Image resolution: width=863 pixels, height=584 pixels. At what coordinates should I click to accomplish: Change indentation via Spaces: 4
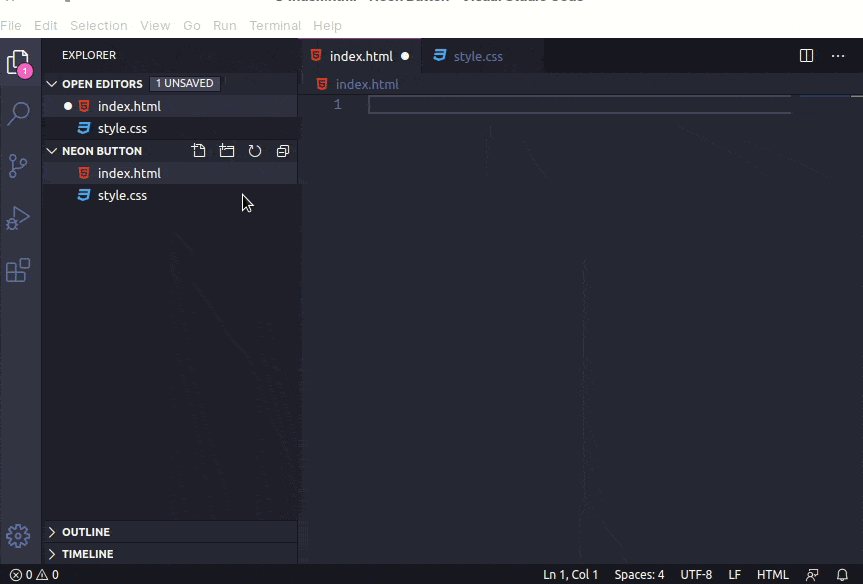[639, 575]
